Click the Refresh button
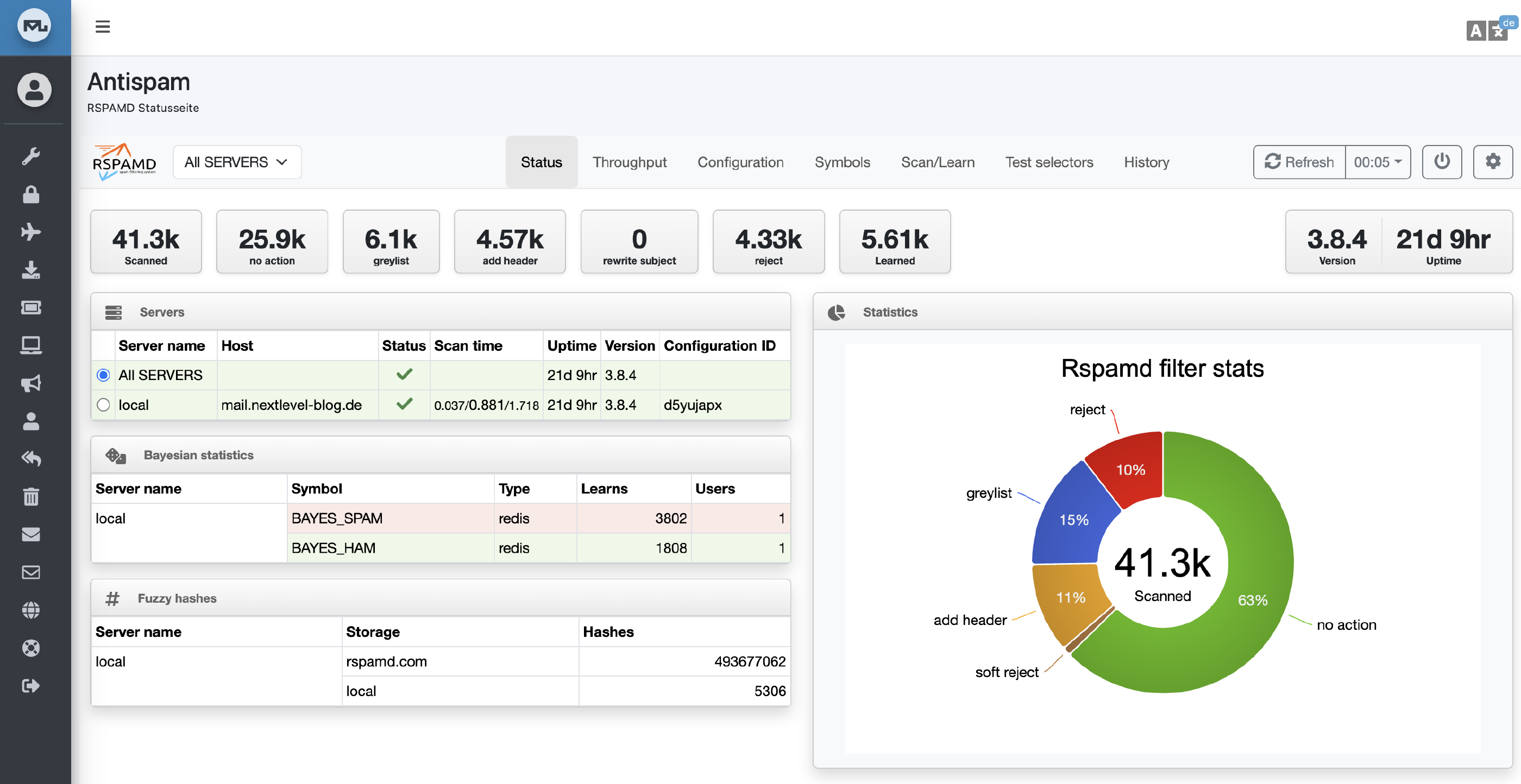 point(1298,162)
